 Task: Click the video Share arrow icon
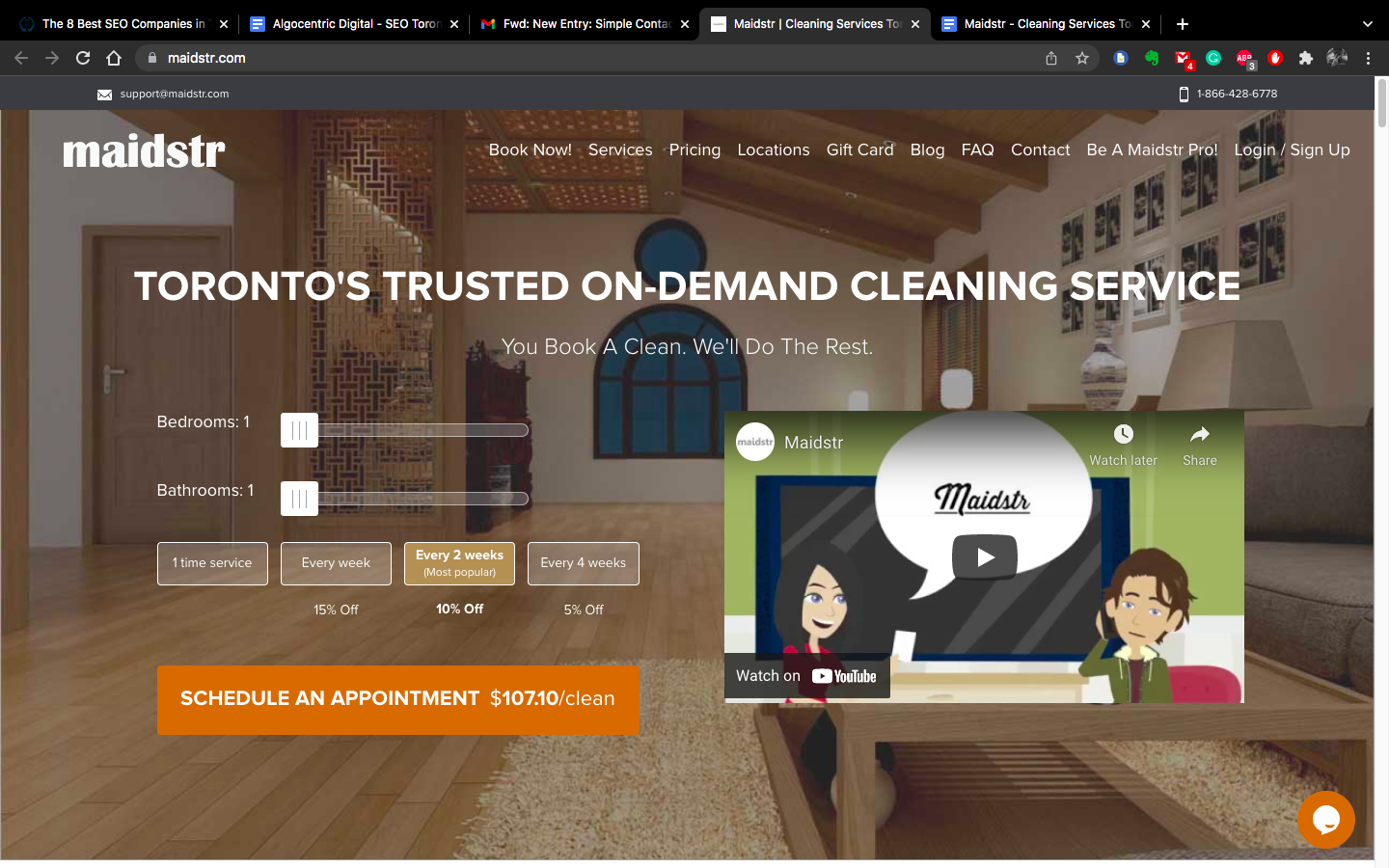(x=1200, y=434)
